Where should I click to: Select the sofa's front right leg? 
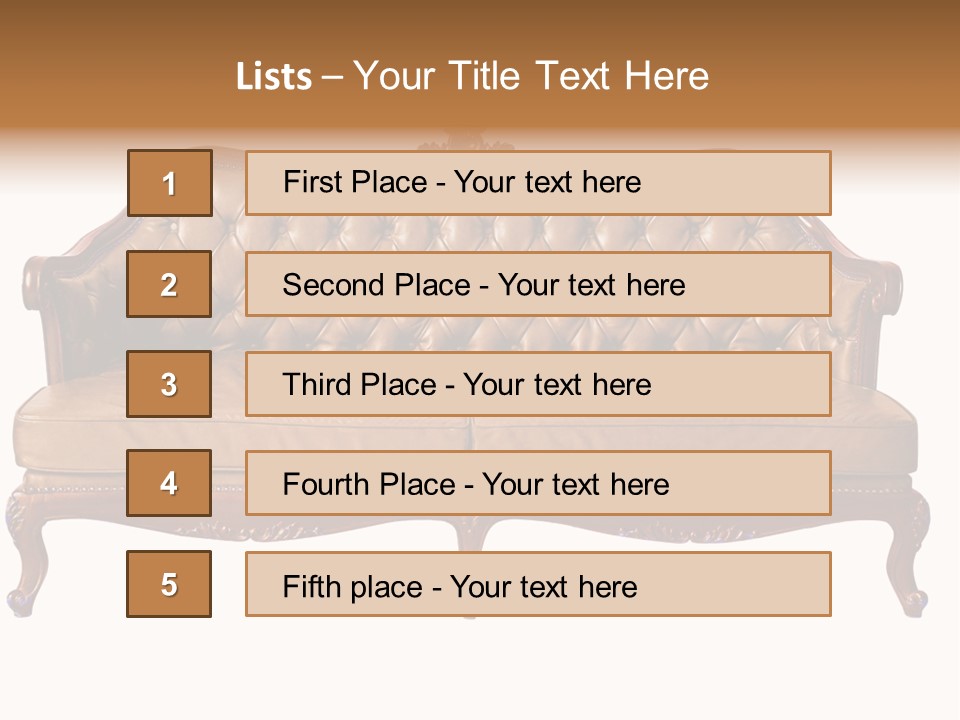[908, 570]
